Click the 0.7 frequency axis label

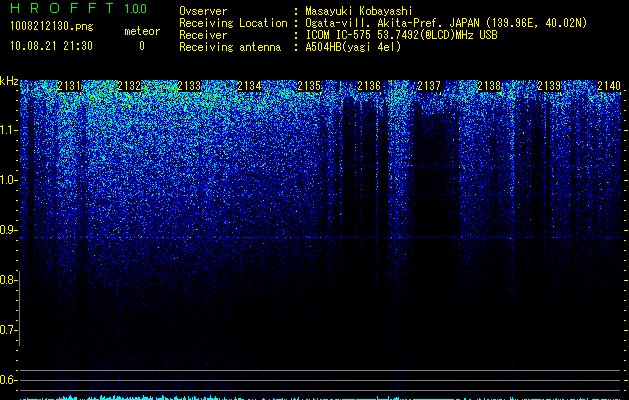pos(7,330)
